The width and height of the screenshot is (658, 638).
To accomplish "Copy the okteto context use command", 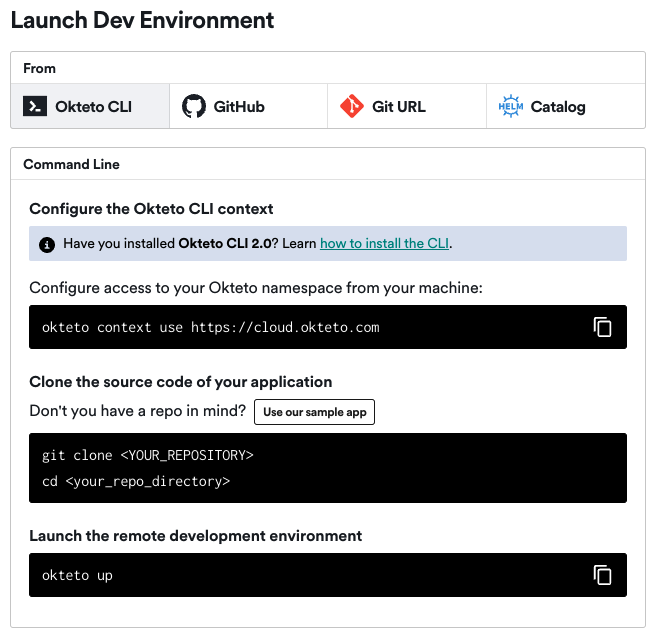I will coord(602,327).
